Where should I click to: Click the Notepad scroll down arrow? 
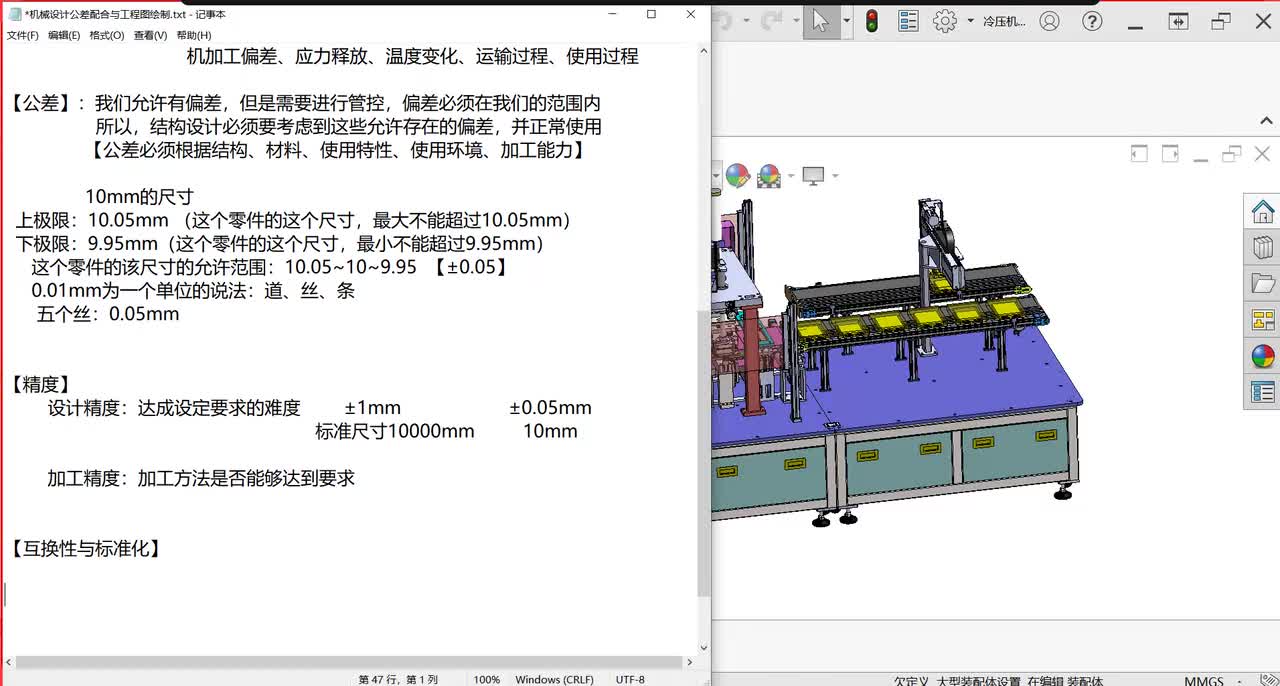[x=703, y=648]
